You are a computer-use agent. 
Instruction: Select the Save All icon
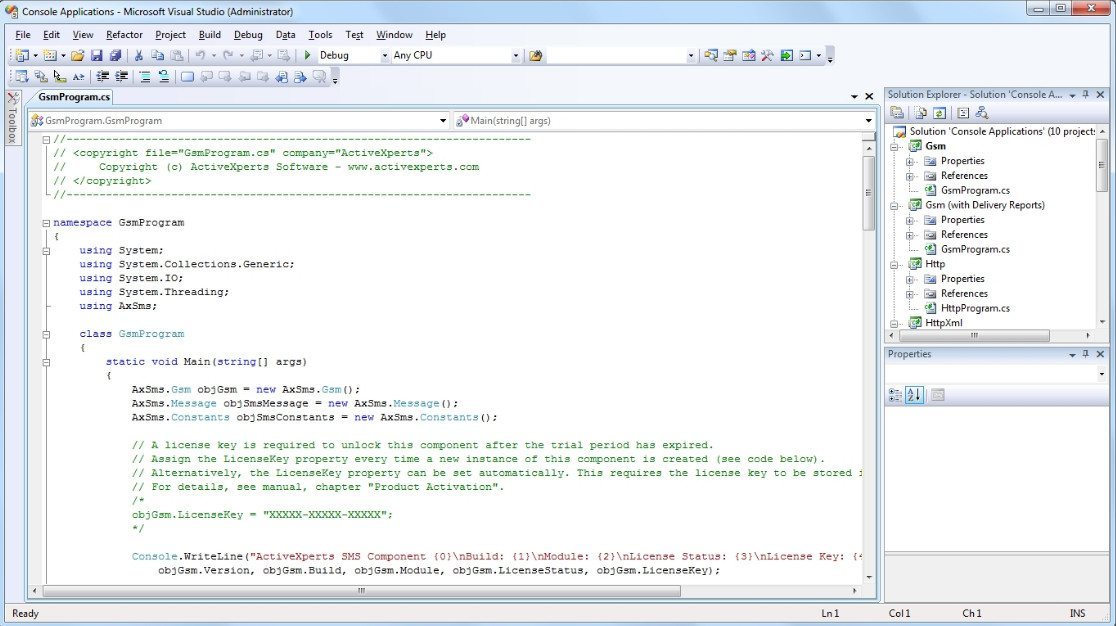[115, 55]
